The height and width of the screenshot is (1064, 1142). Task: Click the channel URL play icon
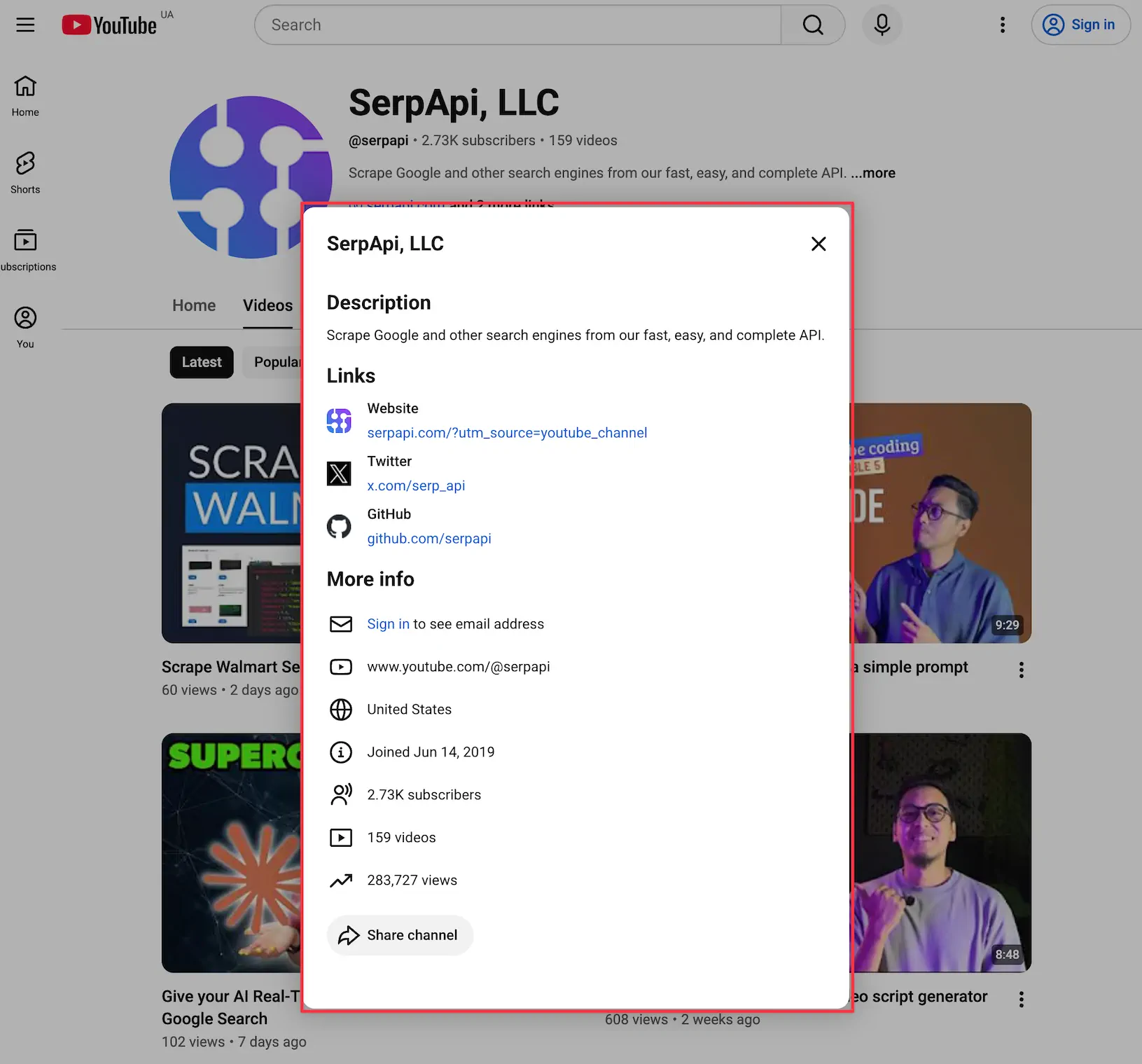341,667
